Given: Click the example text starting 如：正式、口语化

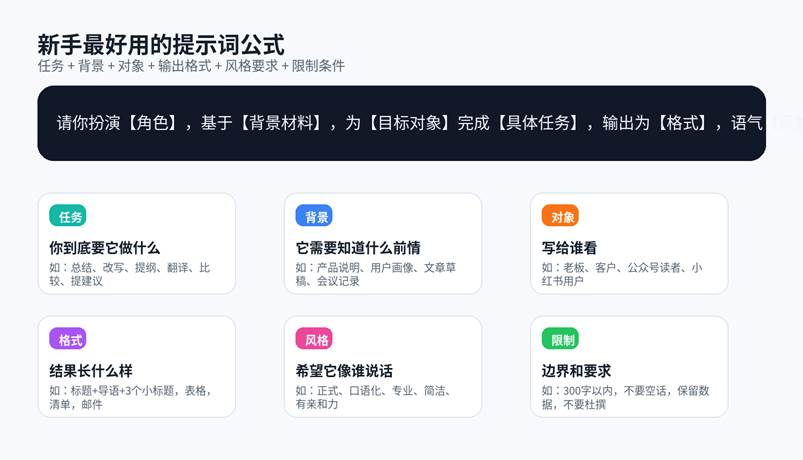Looking at the screenshot, I should (x=375, y=397).
